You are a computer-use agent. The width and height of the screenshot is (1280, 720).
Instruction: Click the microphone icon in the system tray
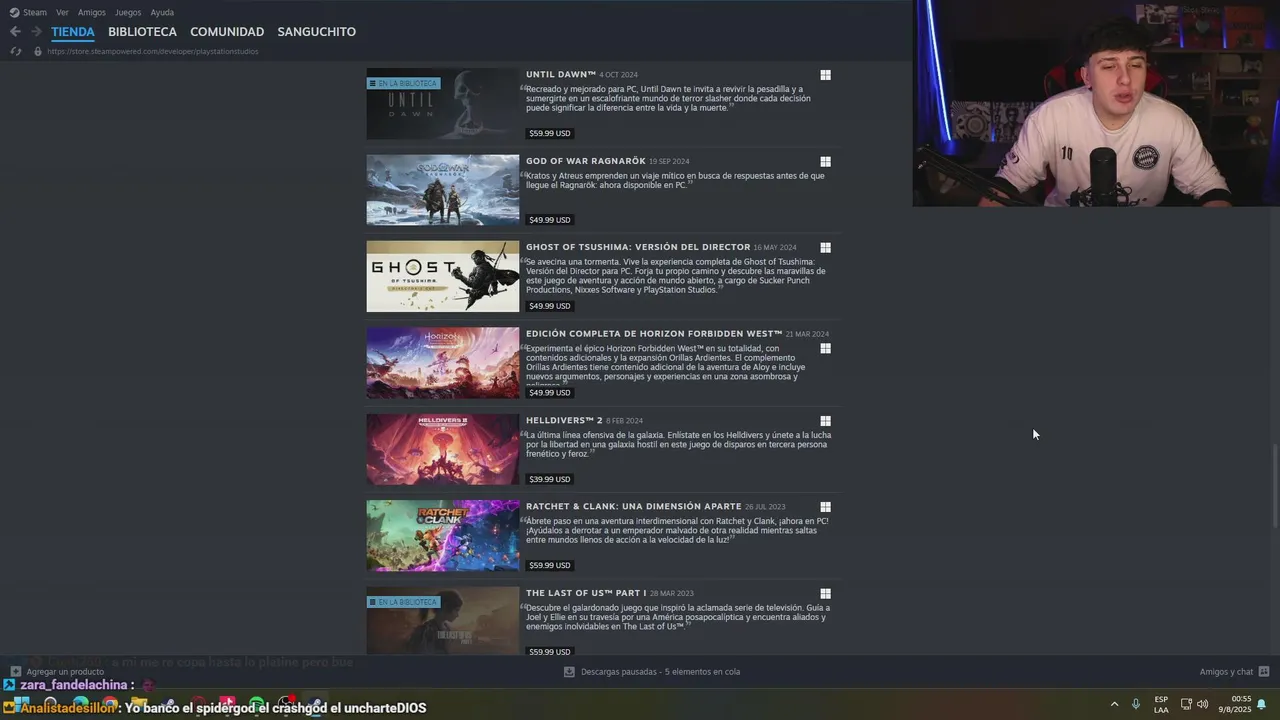tap(1136, 704)
